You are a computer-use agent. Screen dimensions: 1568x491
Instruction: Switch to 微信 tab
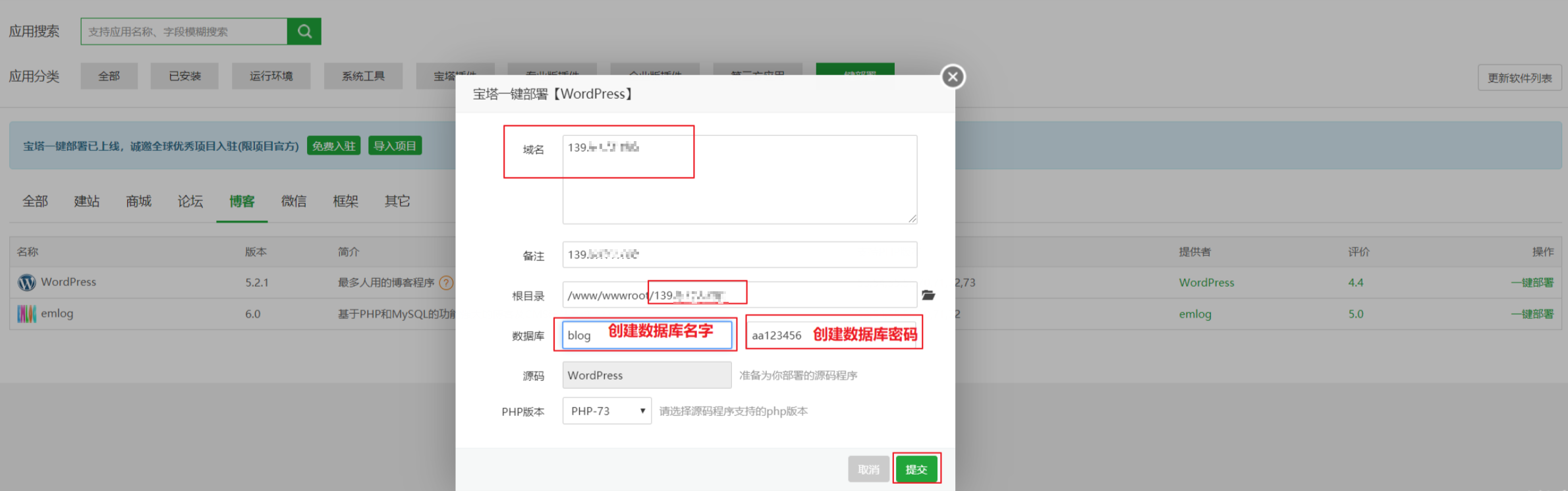(294, 201)
